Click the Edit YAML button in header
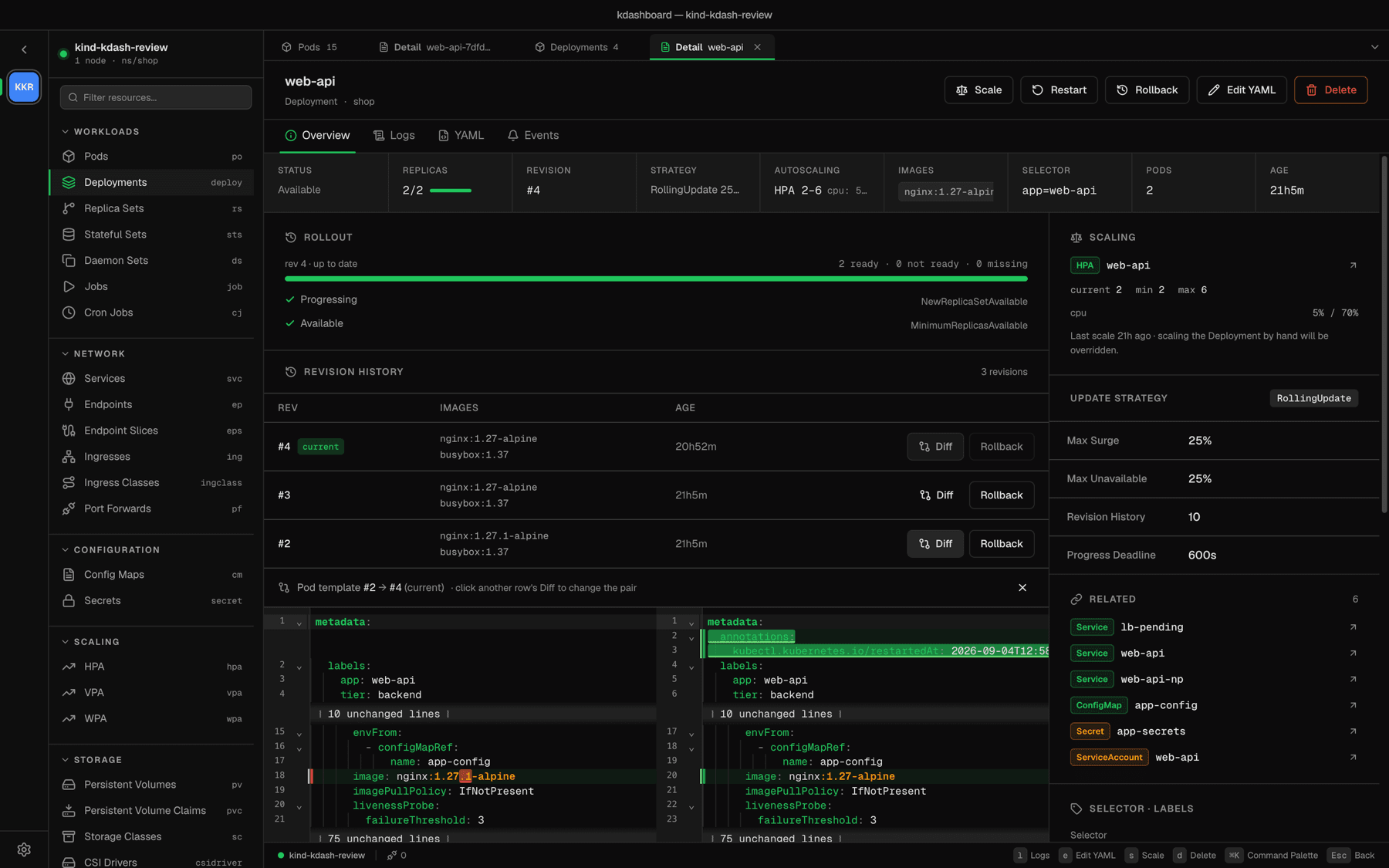The width and height of the screenshot is (1389, 868). point(1242,90)
